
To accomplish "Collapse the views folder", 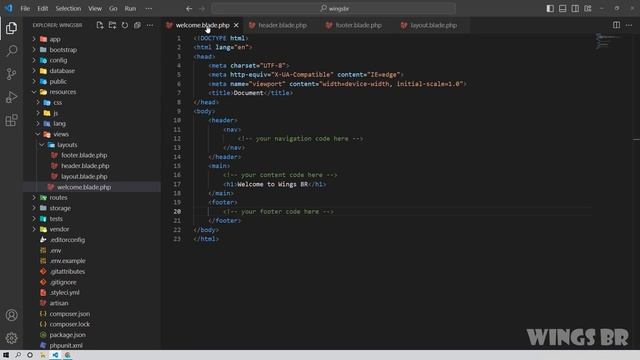I will 60,134.
